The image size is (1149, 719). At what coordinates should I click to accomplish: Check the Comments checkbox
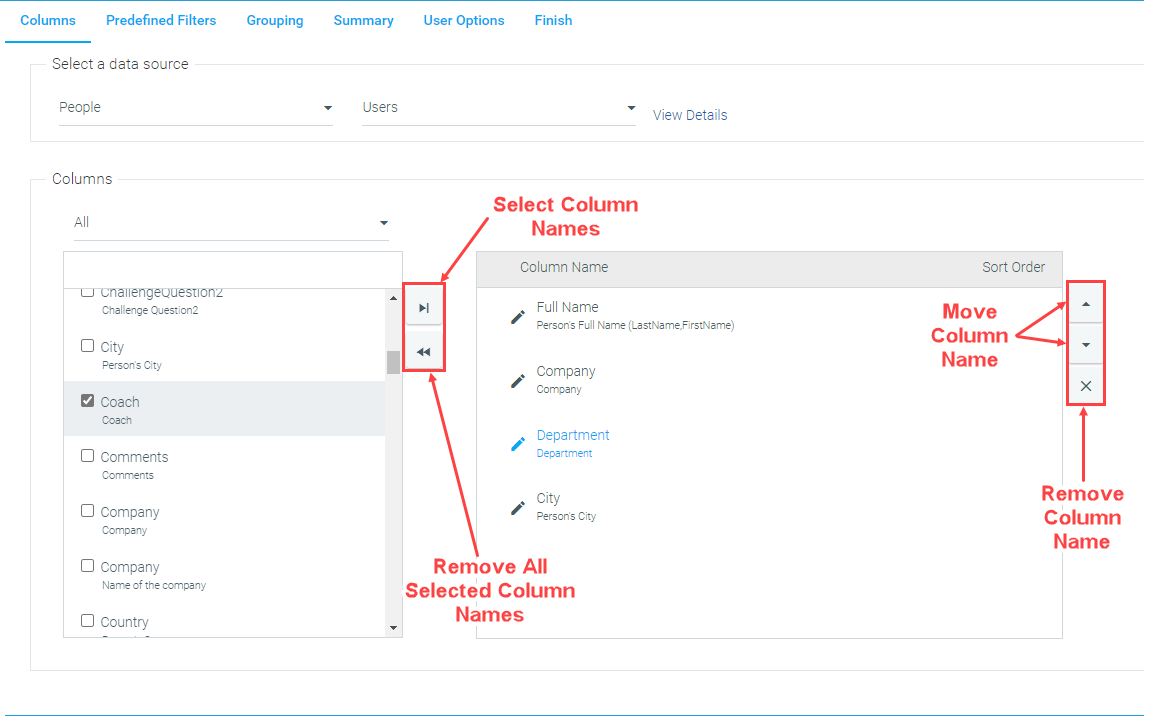pos(88,456)
